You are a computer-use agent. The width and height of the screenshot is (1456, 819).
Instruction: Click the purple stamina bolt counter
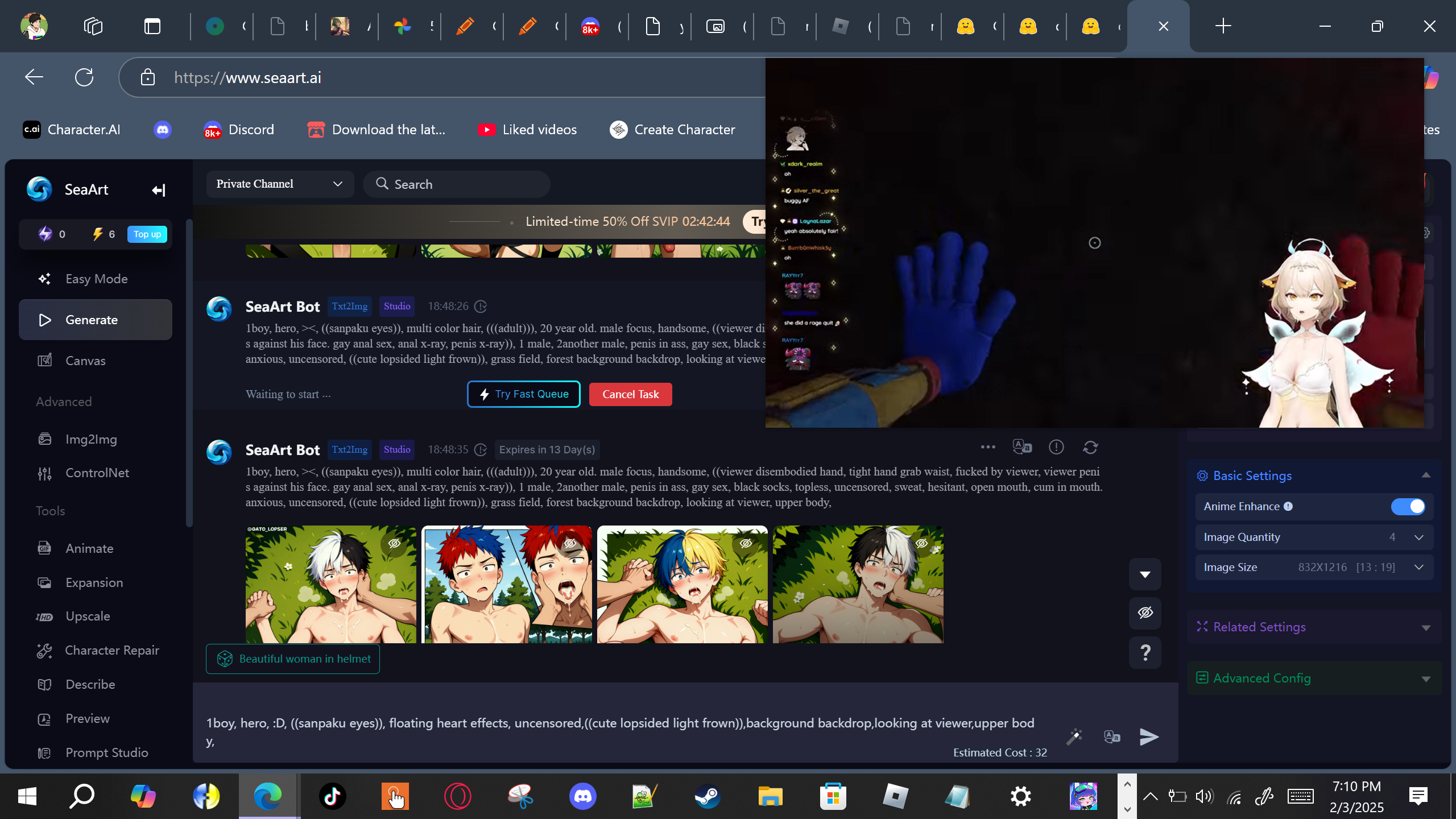51,234
